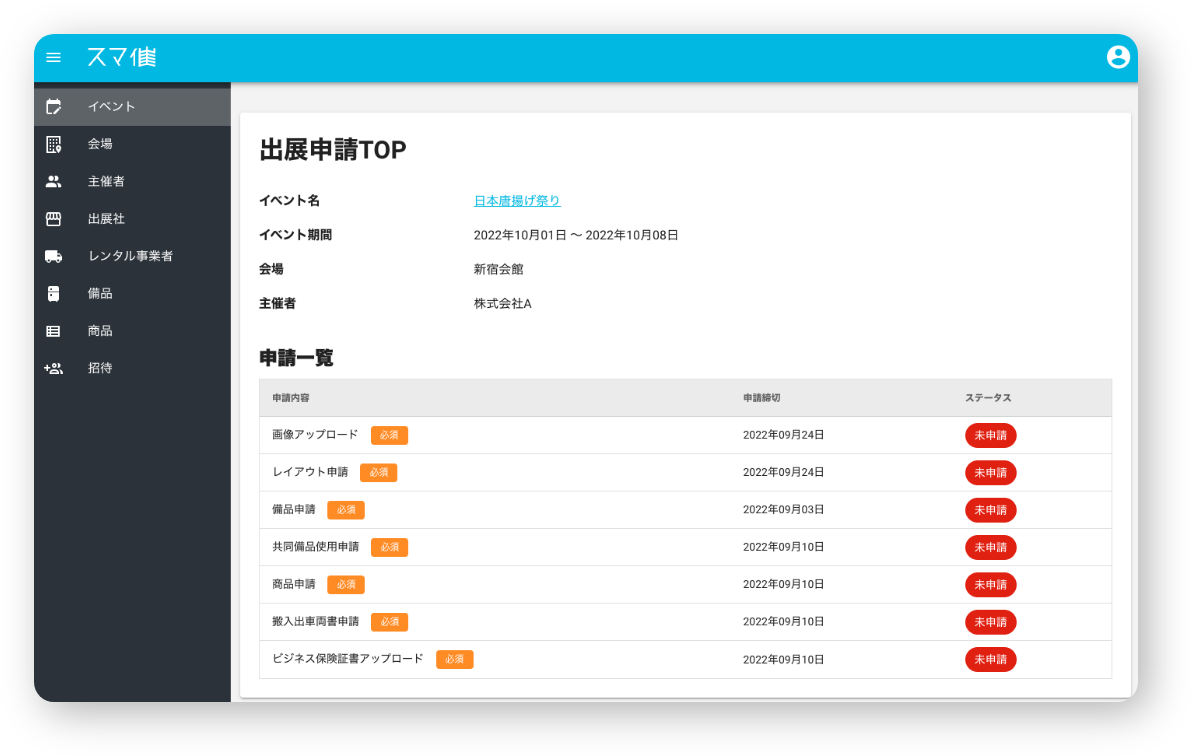Open the 備品申請 application row
The width and height of the screenshot is (1192, 756).
pos(294,510)
